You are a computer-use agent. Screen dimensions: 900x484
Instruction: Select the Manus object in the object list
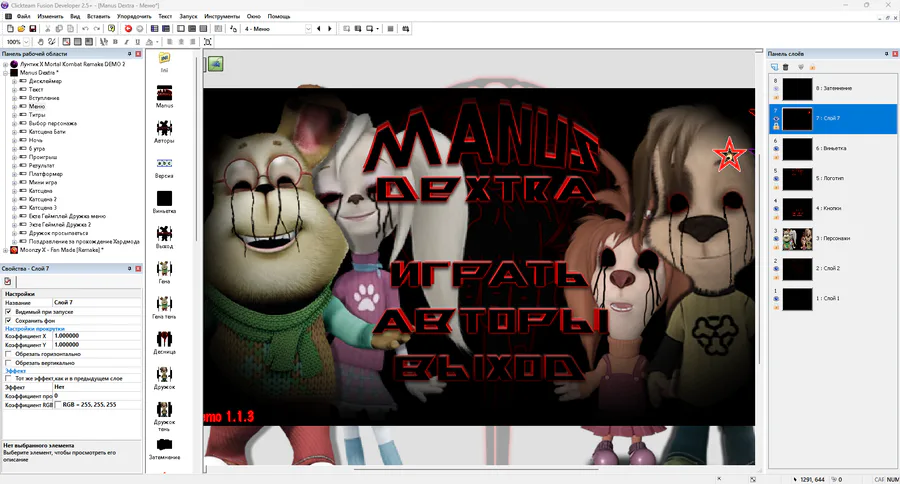click(x=164, y=97)
